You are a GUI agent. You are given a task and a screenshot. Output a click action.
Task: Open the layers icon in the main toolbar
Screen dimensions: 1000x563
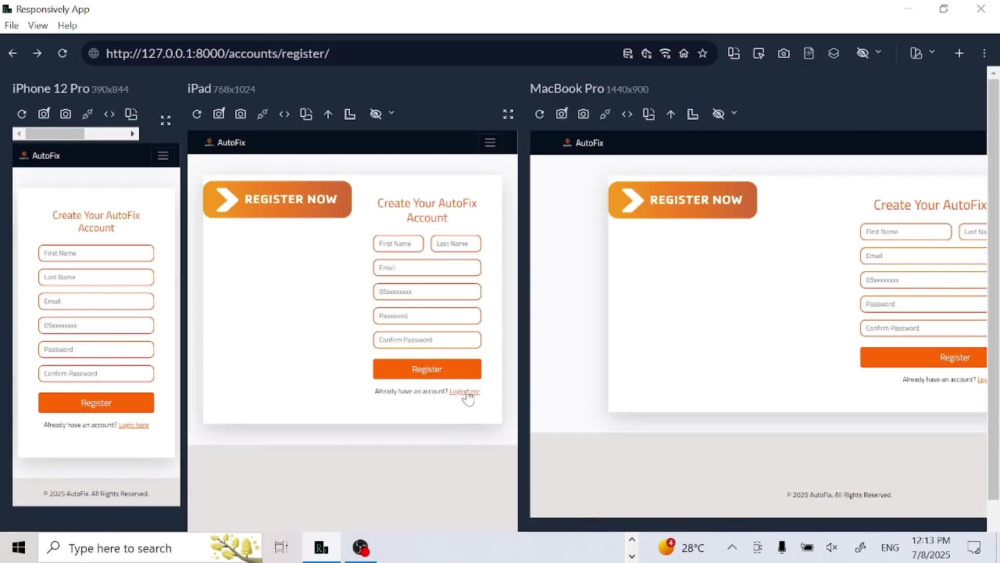click(834, 54)
